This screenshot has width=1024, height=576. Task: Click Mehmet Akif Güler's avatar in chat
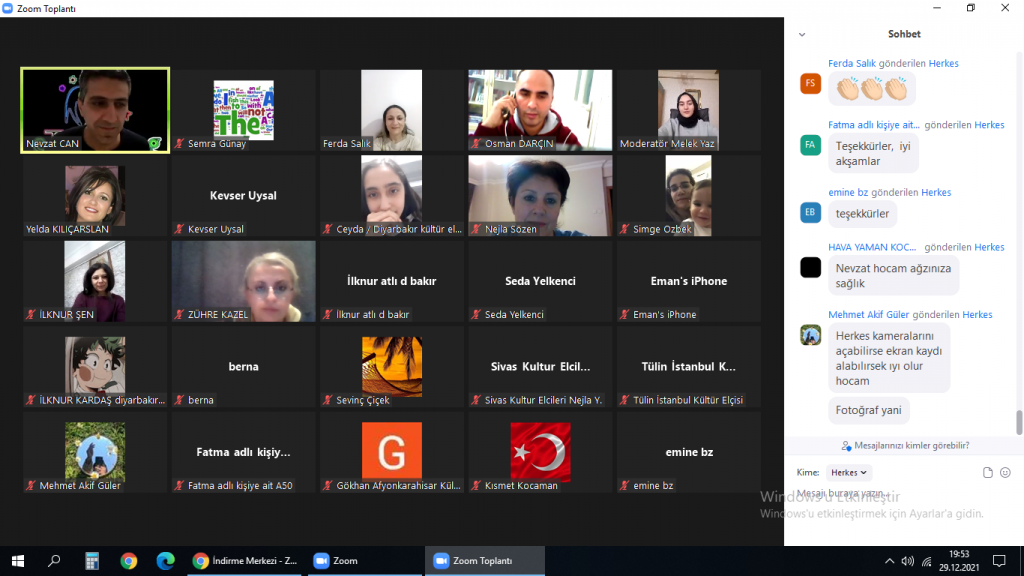click(x=811, y=335)
